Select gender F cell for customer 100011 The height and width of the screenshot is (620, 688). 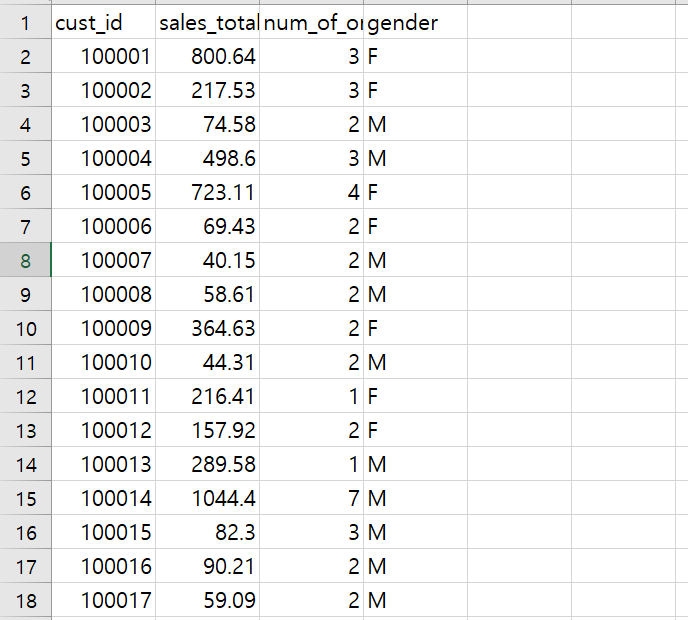(416, 396)
